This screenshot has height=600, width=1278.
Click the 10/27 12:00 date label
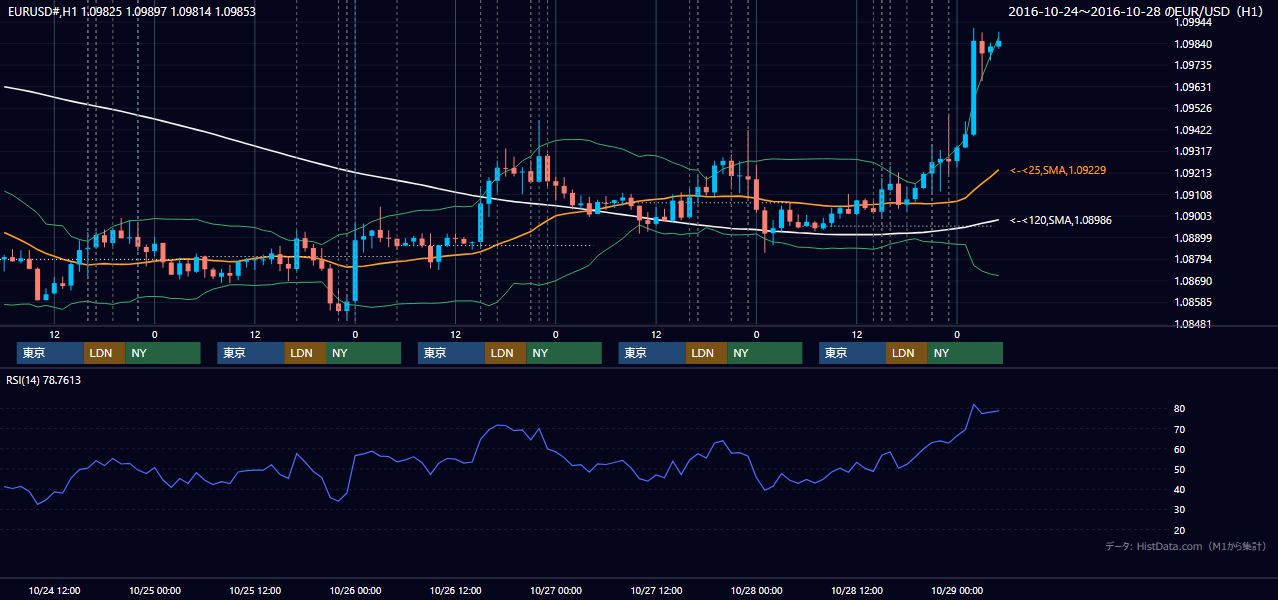tap(656, 590)
